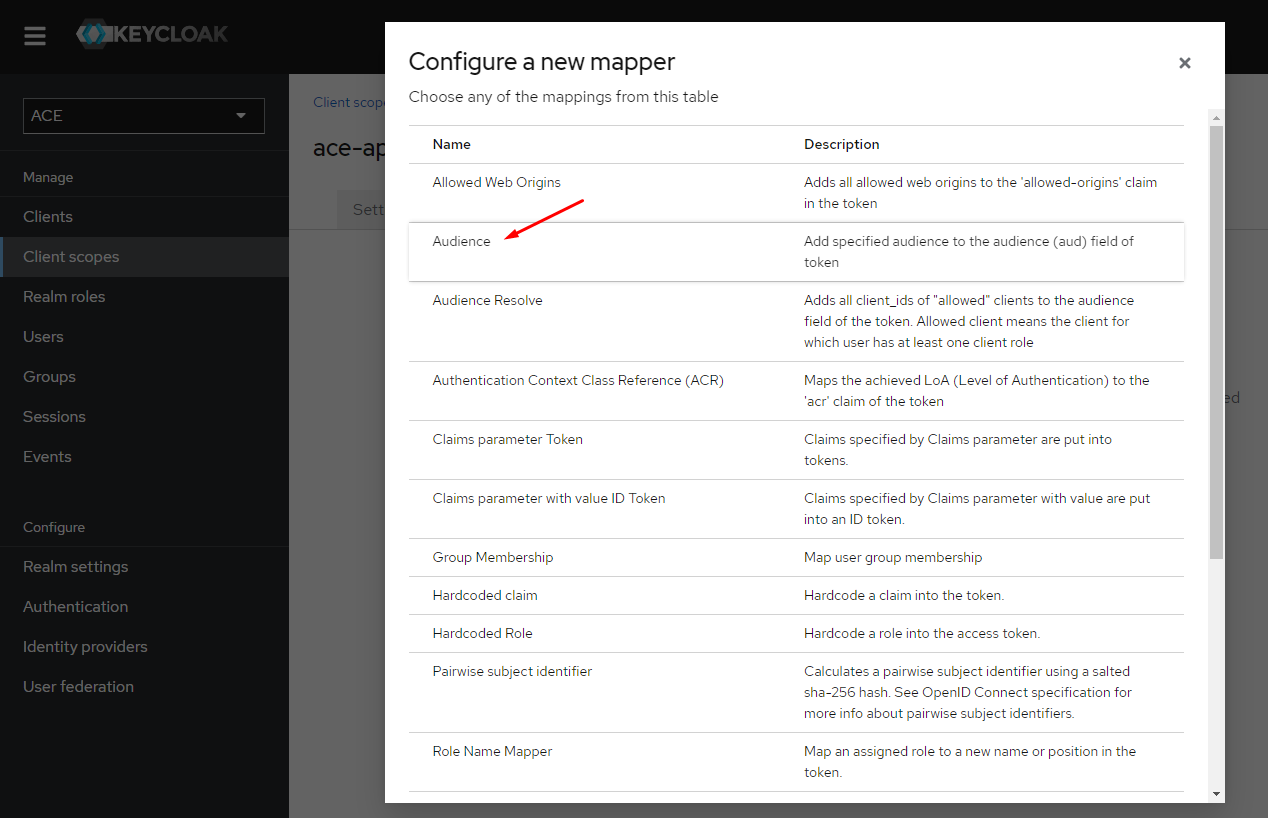This screenshot has width=1268, height=818.
Task: Open Client scopes from the sidebar
Action: pos(68,256)
